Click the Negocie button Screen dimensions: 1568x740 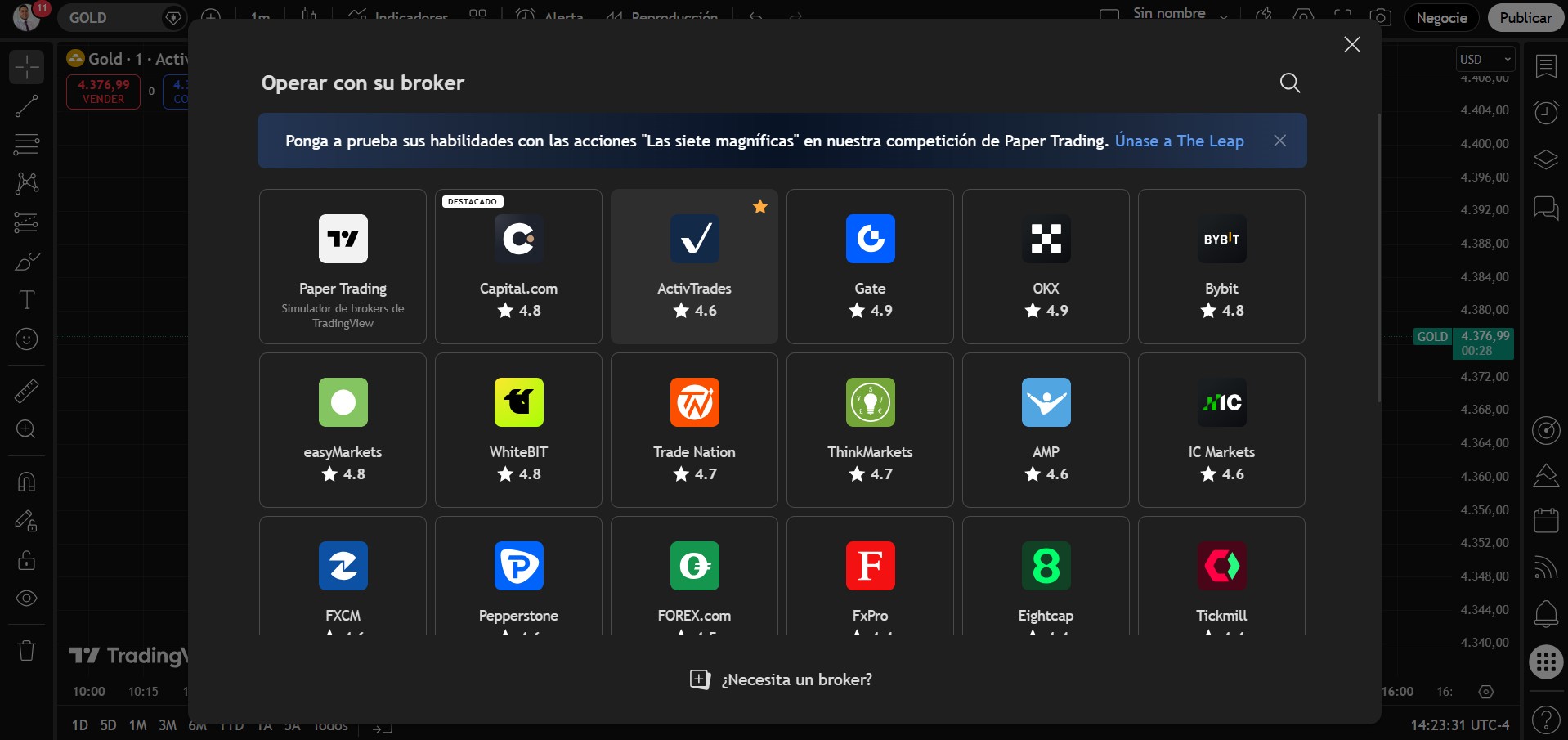[1441, 18]
